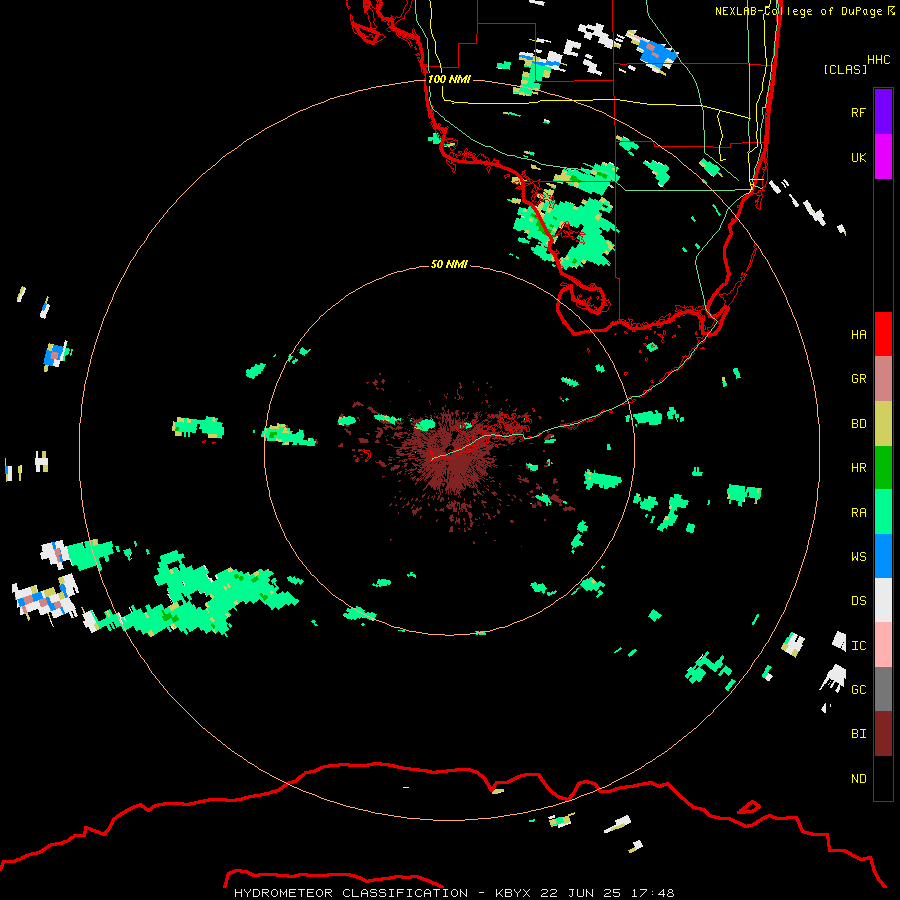Click the BI legend label
This screenshot has height=900, width=900.
[x=858, y=734]
